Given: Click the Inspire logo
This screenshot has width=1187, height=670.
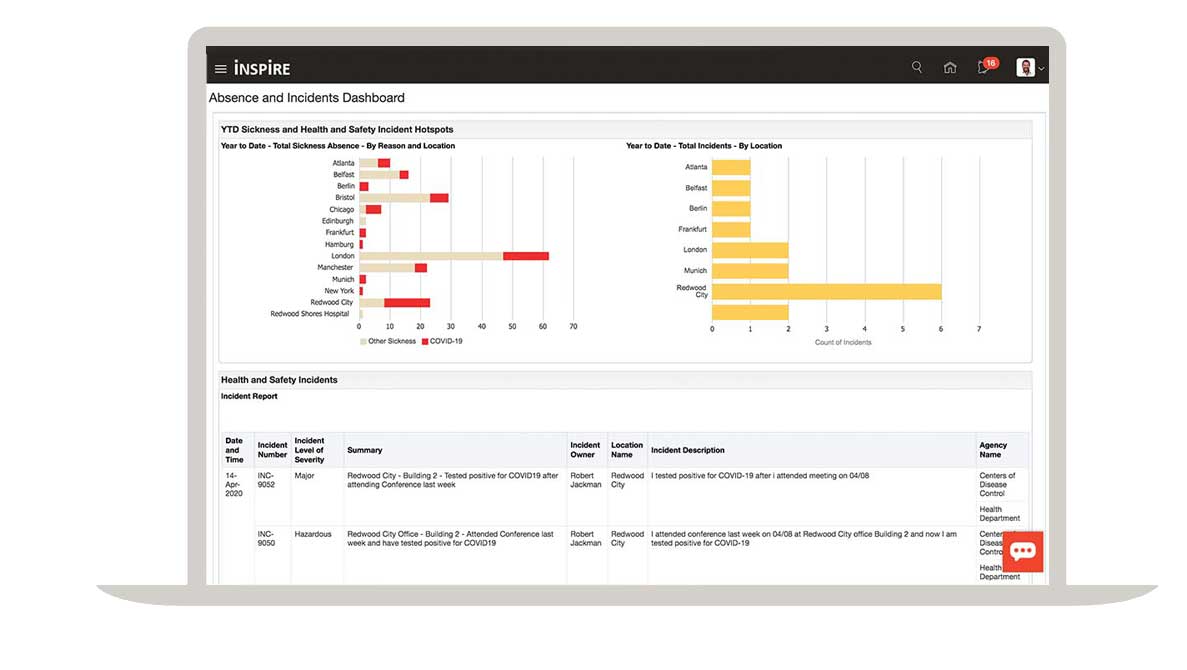Looking at the screenshot, I should (262, 69).
